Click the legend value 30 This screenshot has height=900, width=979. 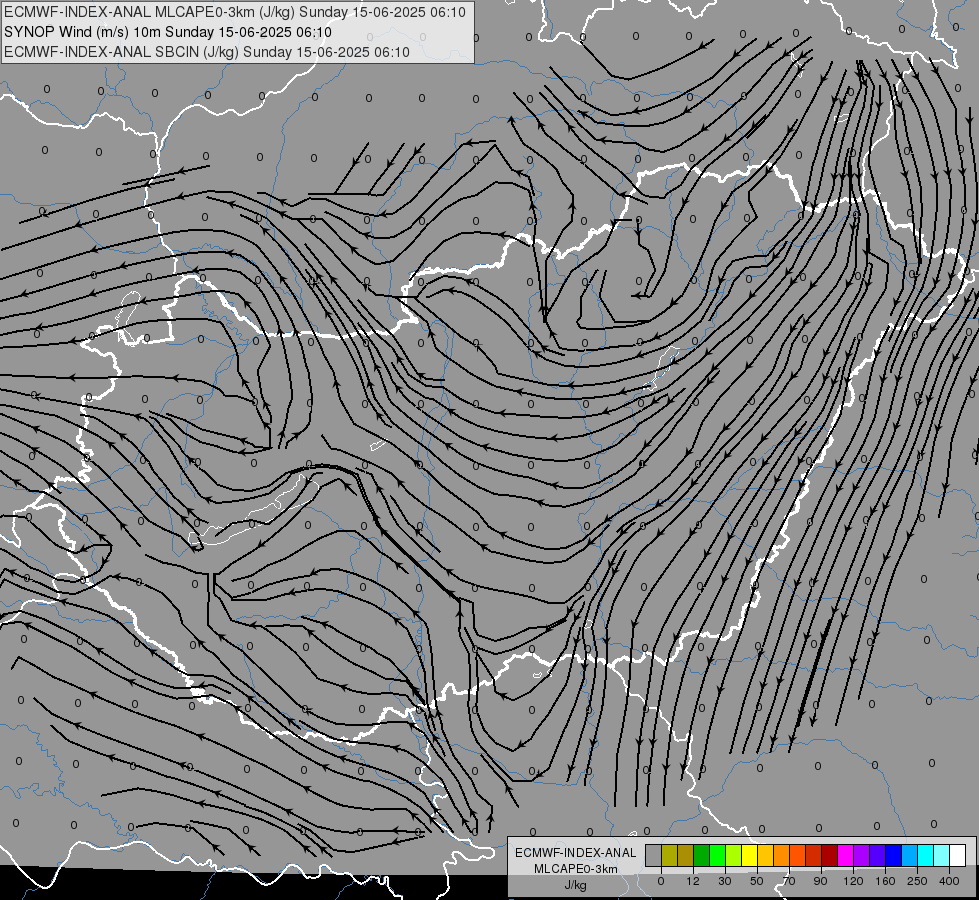tap(725, 881)
